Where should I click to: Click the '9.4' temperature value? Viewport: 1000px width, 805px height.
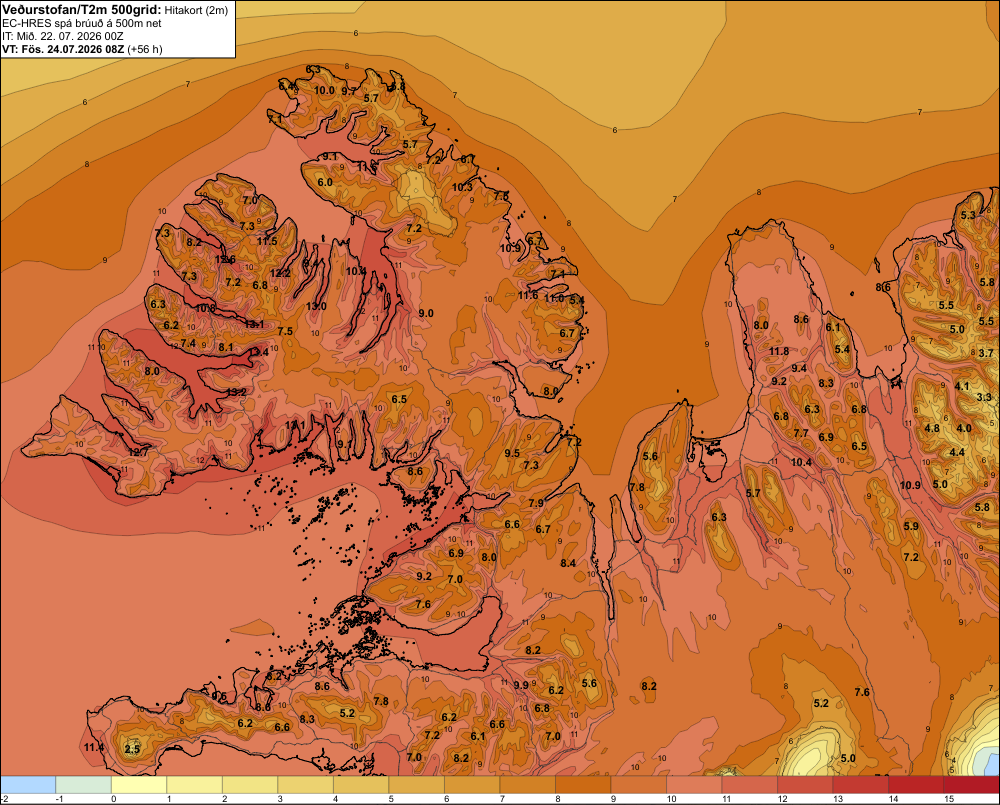[799, 368]
